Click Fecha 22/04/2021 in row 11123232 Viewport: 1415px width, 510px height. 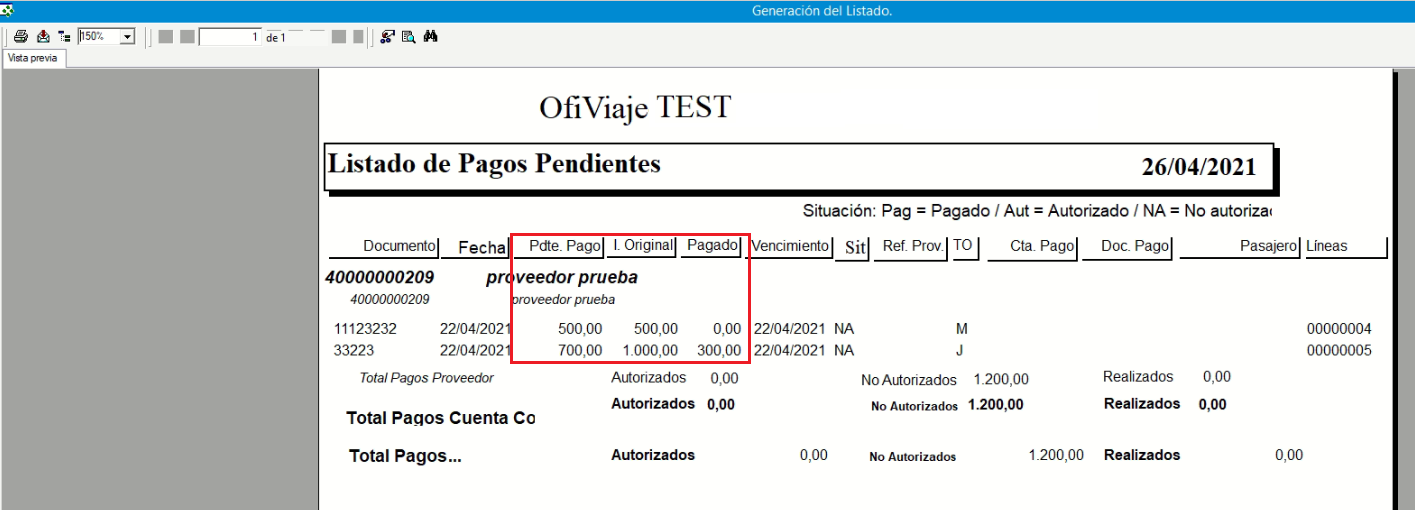pos(476,329)
